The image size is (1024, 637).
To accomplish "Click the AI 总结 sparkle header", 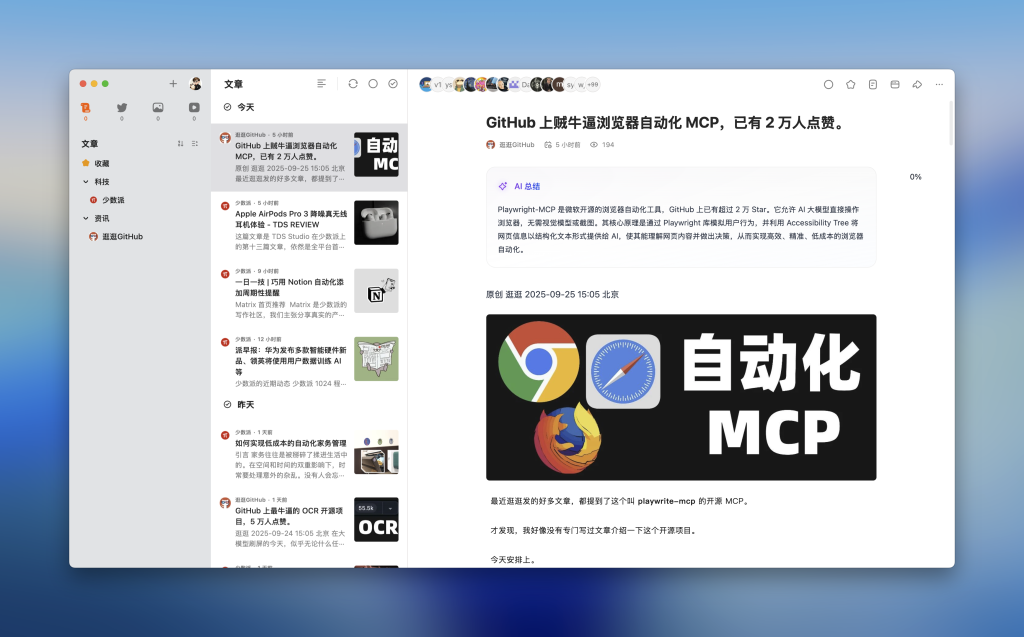I will pyautogui.click(x=519, y=186).
